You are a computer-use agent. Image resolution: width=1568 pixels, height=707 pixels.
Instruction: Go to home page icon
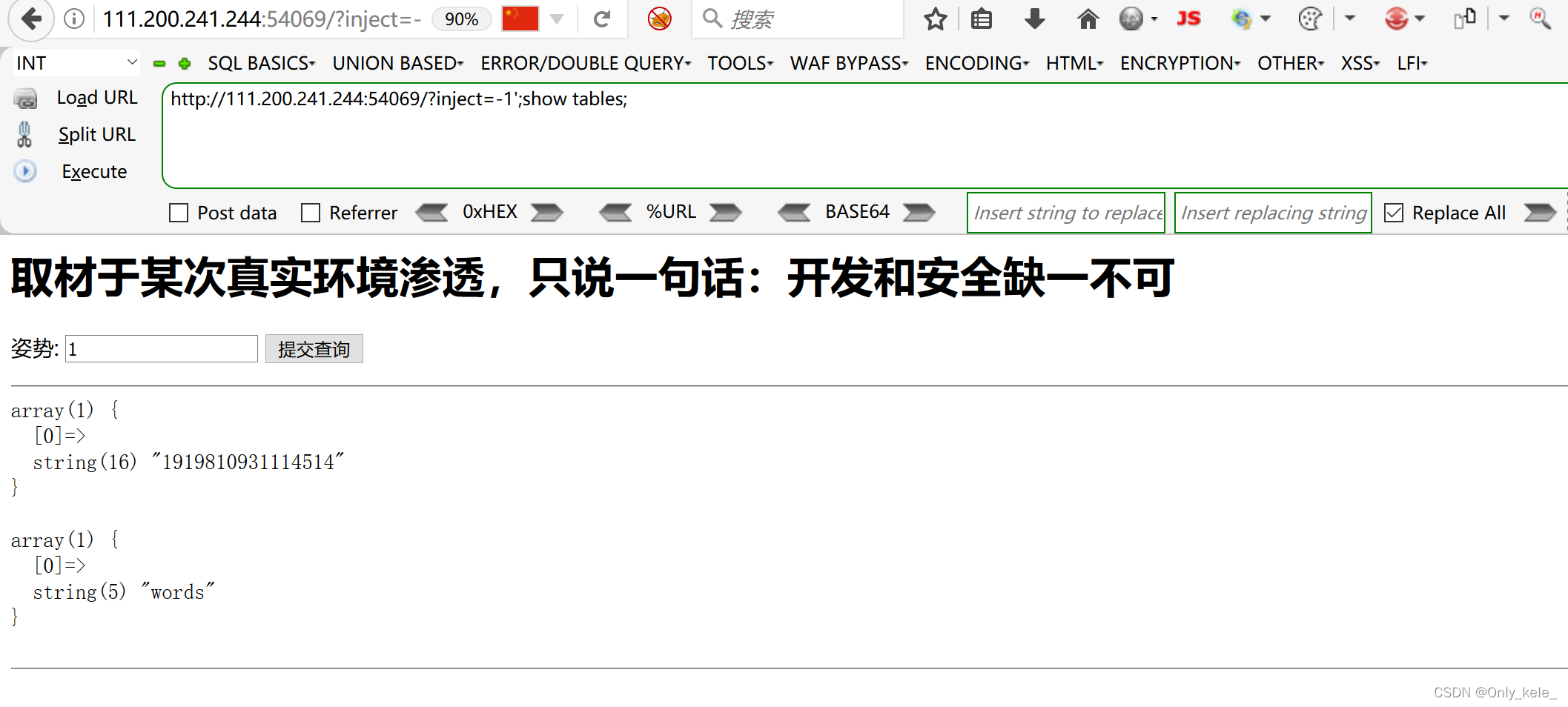click(1088, 19)
